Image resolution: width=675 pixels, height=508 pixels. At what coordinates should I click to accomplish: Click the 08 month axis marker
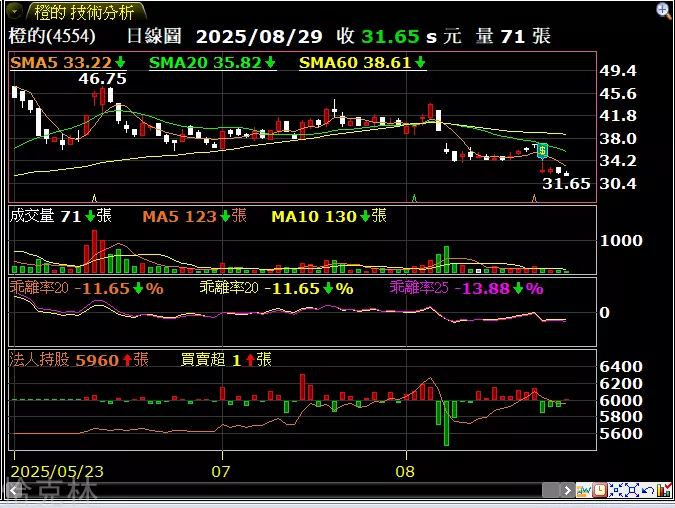(x=405, y=471)
